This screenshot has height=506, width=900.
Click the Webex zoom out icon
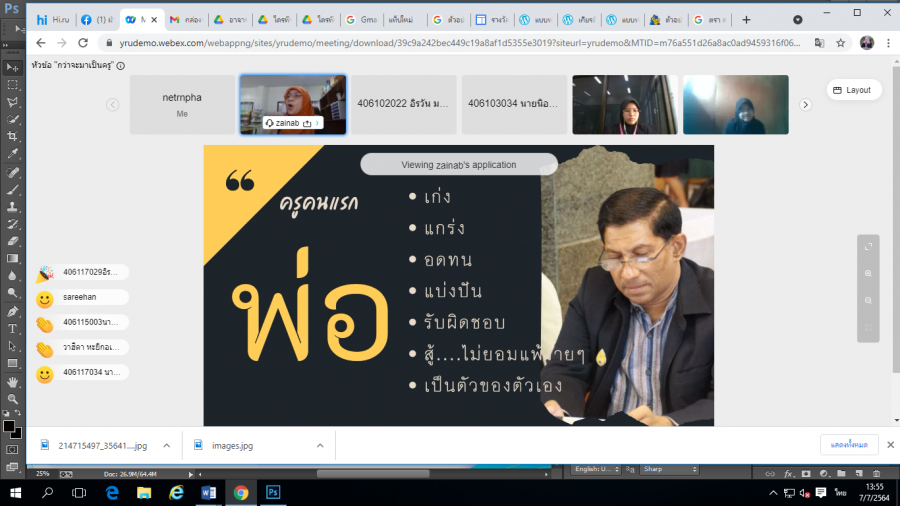868,300
